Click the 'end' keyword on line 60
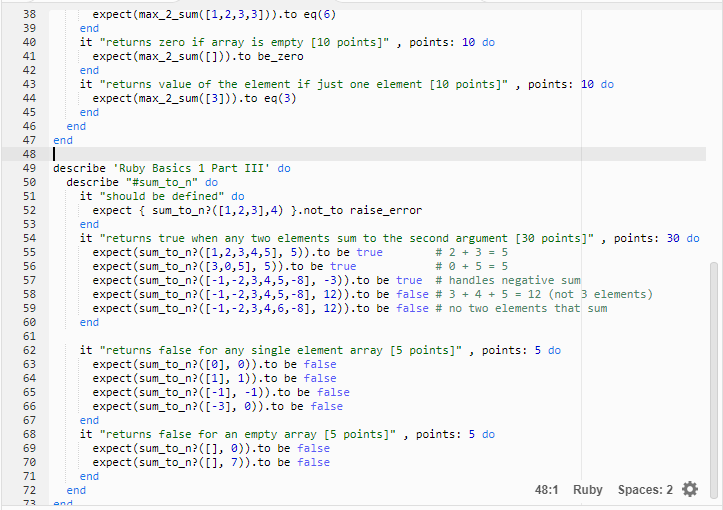723x510 pixels. [x=89, y=322]
